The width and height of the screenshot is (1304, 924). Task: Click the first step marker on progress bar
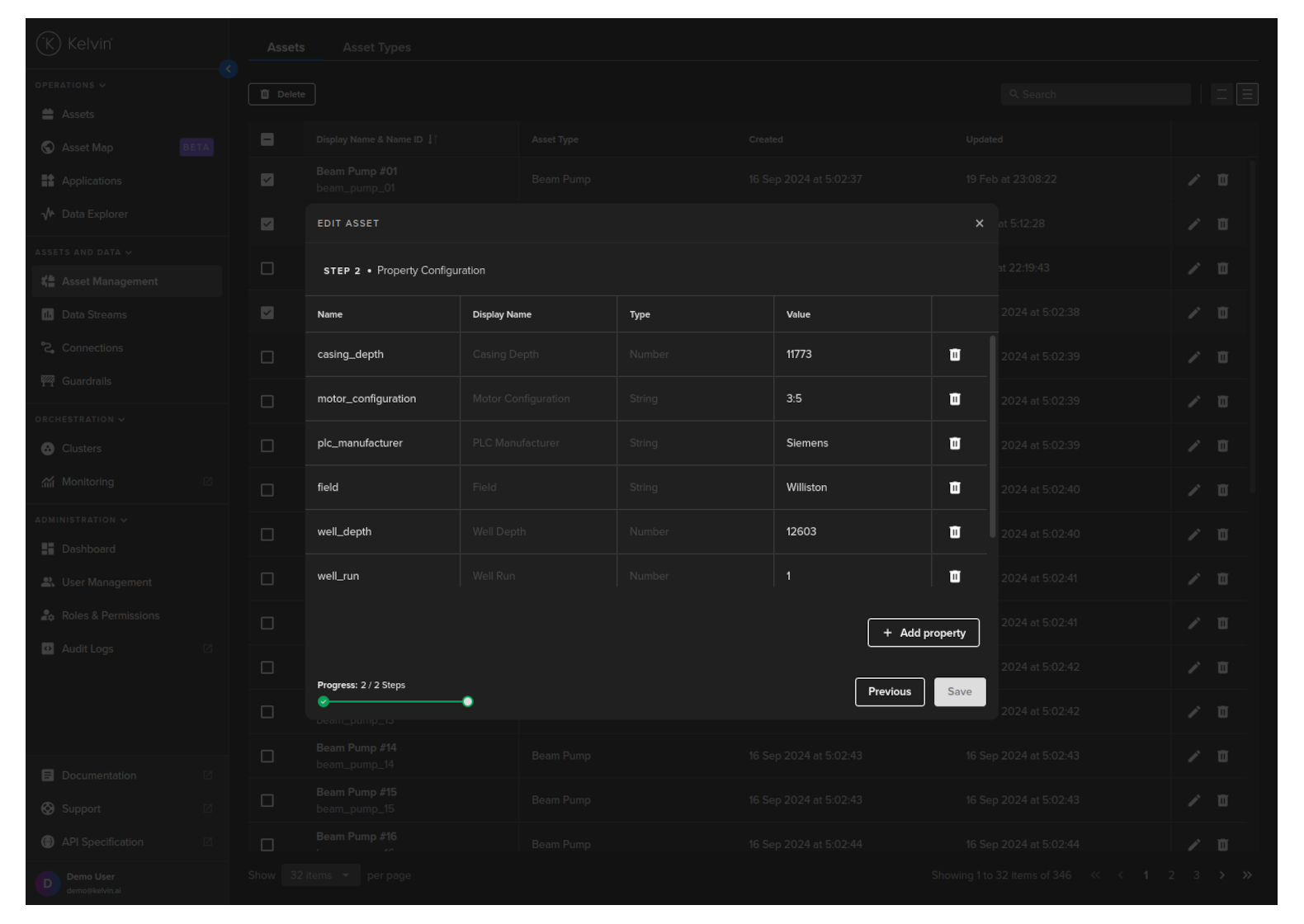click(324, 702)
